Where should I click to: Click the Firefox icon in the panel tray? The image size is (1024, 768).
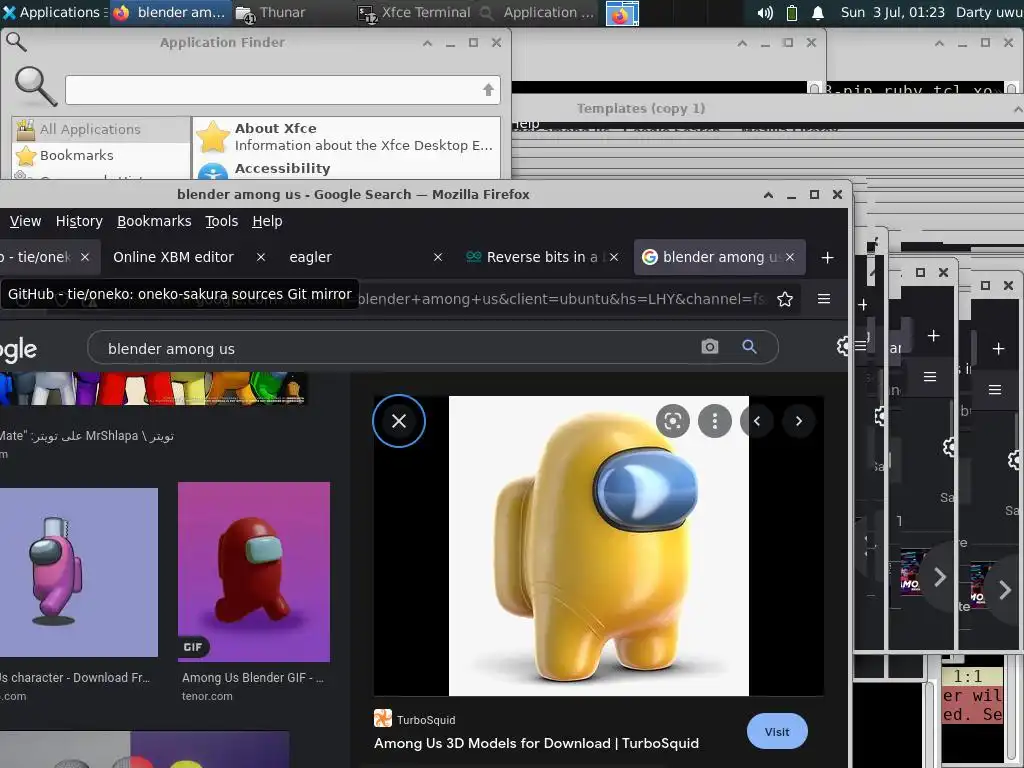pos(622,13)
